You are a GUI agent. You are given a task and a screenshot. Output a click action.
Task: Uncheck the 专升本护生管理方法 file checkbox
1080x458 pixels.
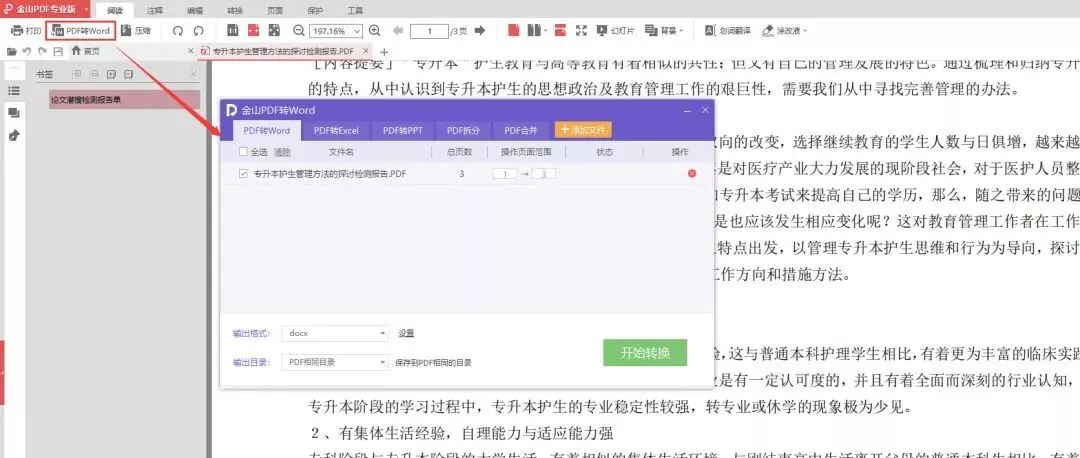243,174
